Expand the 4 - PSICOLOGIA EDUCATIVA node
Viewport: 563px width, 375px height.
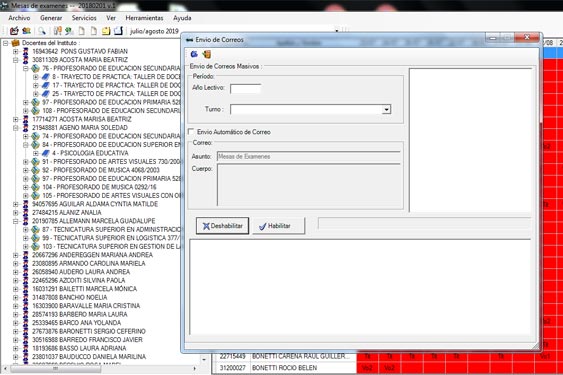[x=36, y=153]
